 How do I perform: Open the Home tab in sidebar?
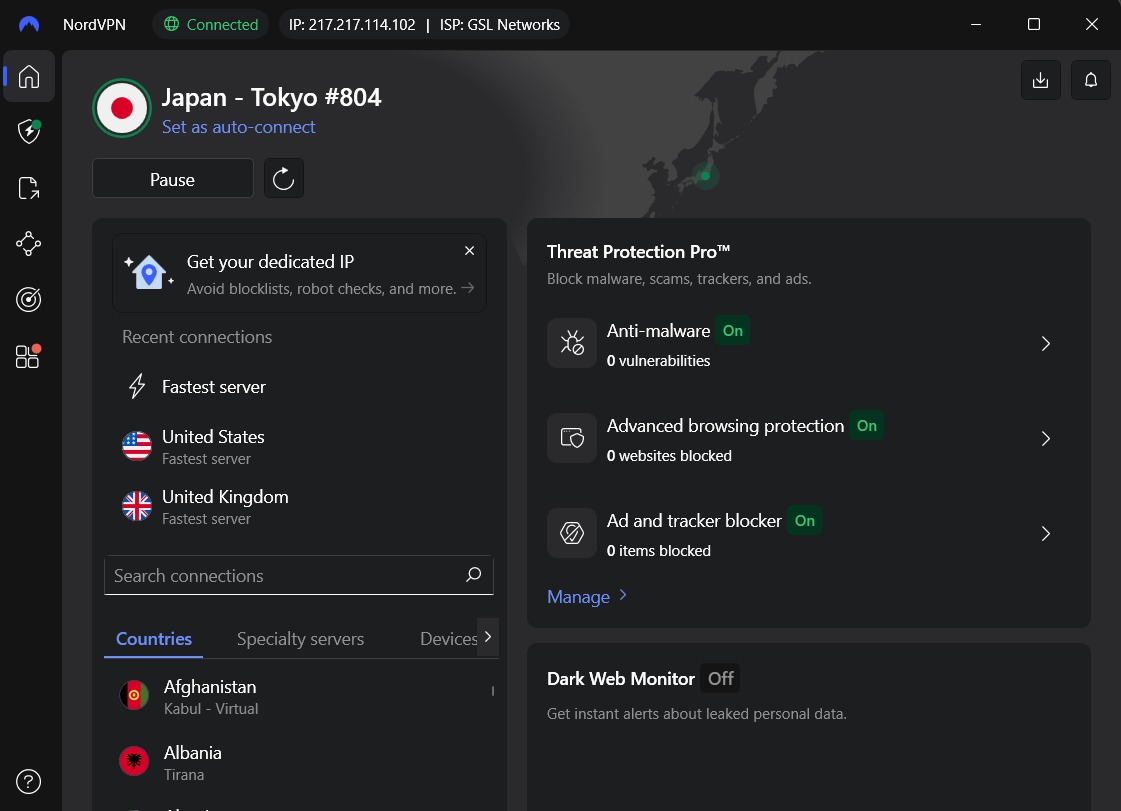pyautogui.click(x=29, y=77)
